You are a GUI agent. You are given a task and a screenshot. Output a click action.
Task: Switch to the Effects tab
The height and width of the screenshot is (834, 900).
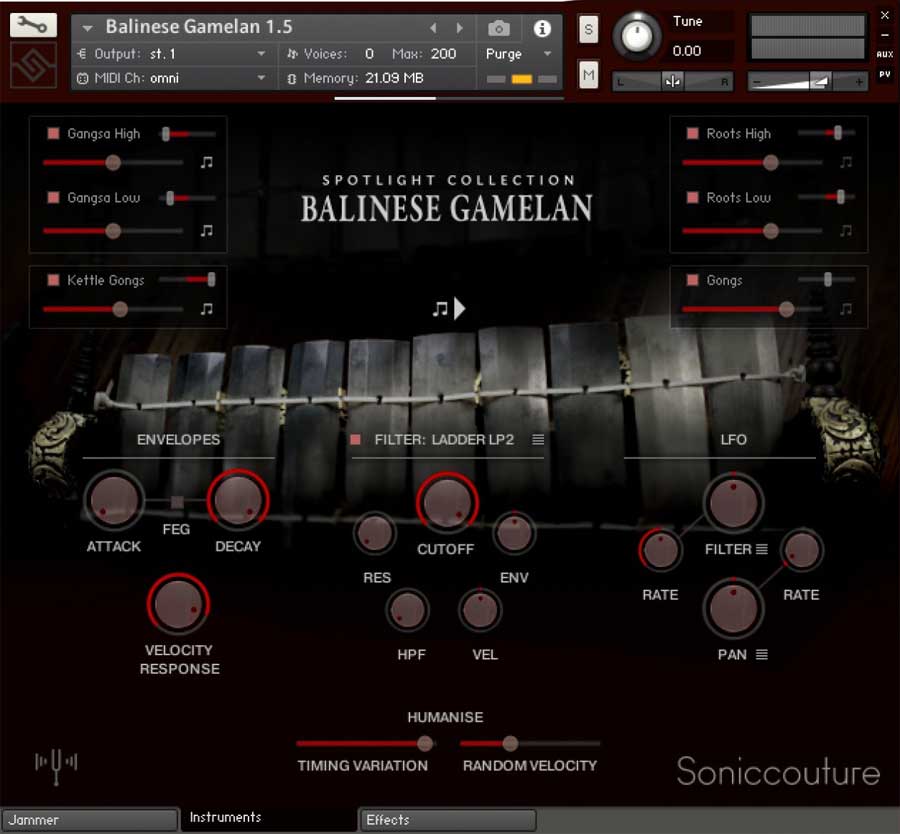(x=448, y=820)
